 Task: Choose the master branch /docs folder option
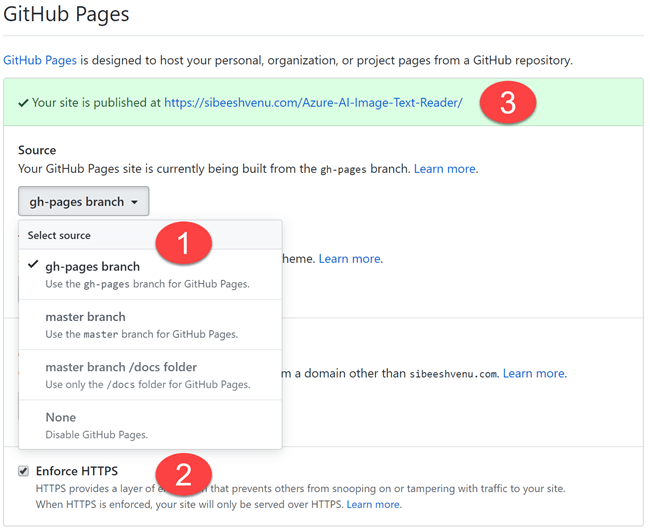[x=150, y=375]
